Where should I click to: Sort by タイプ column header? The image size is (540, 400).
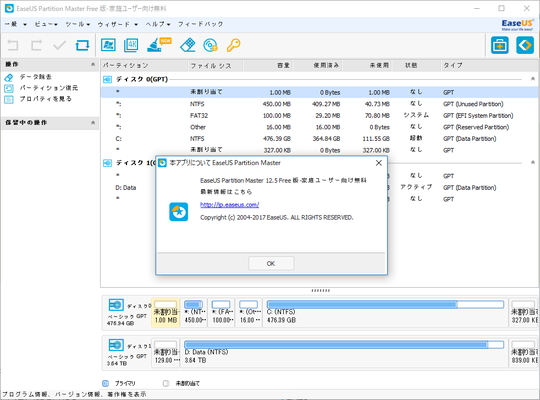click(489, 65)
